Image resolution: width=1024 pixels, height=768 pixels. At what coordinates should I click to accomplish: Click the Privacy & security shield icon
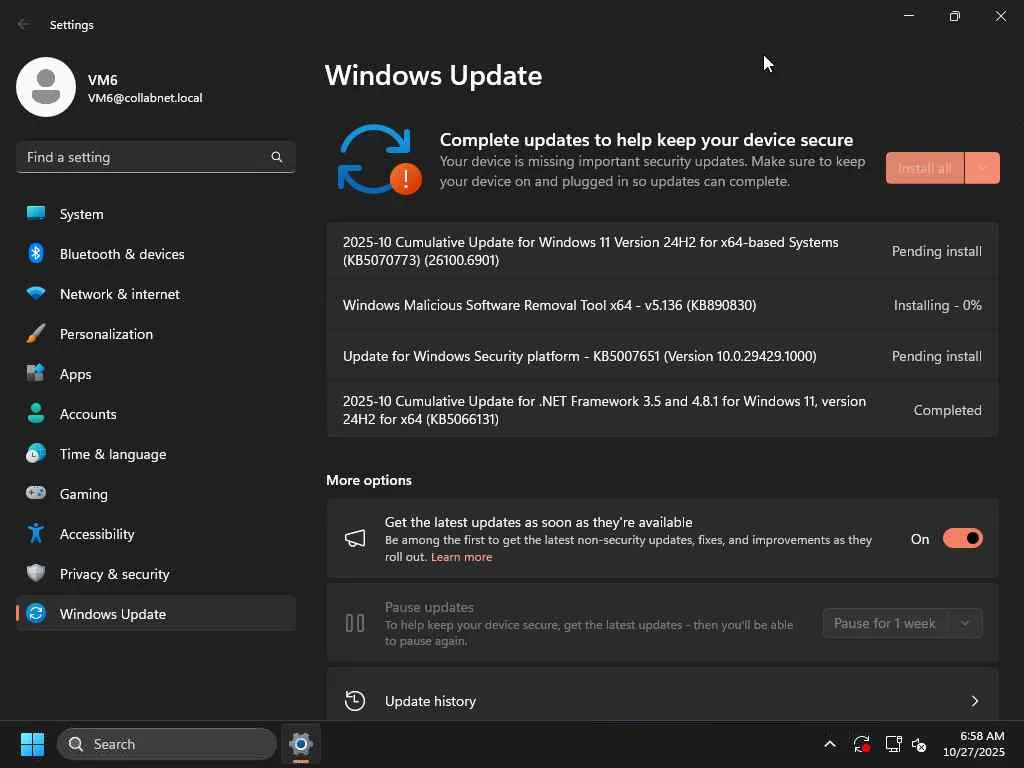pyautogui.click(x=36, y=573)
